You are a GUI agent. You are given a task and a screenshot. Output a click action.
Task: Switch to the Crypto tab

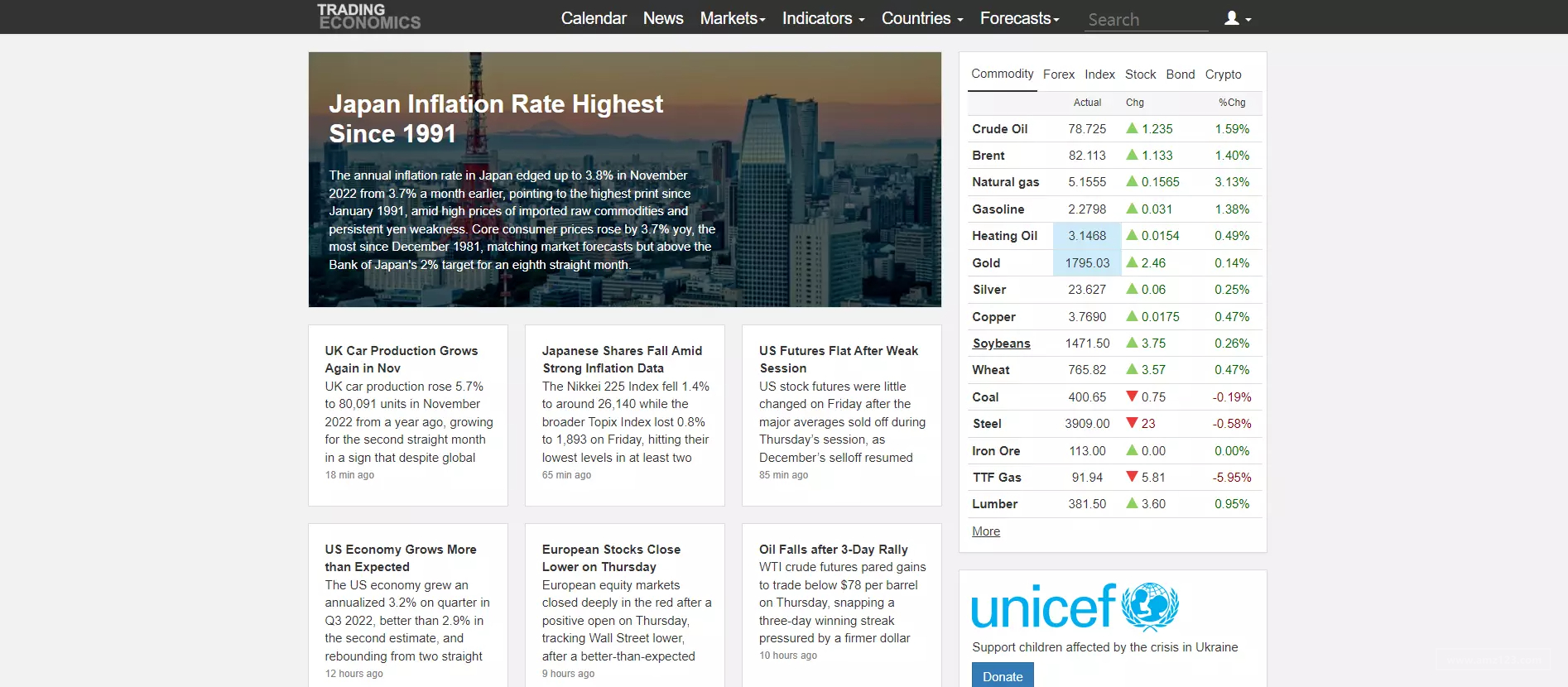click(1223, 74)
